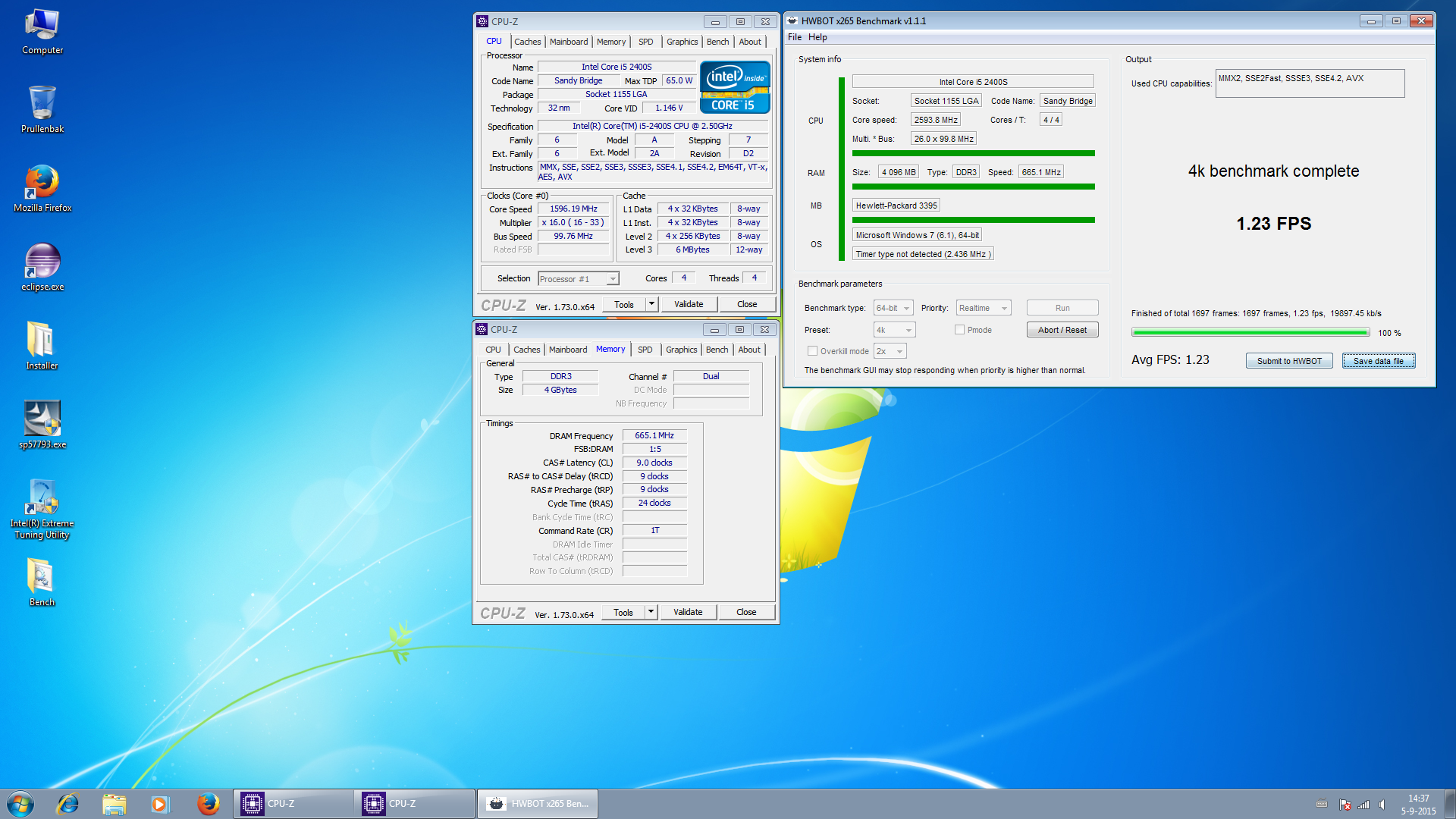Viewport: 1456px width, 819px height.
Task: Click the 1.23 FPS result text
Action: tap(1273, 224)
